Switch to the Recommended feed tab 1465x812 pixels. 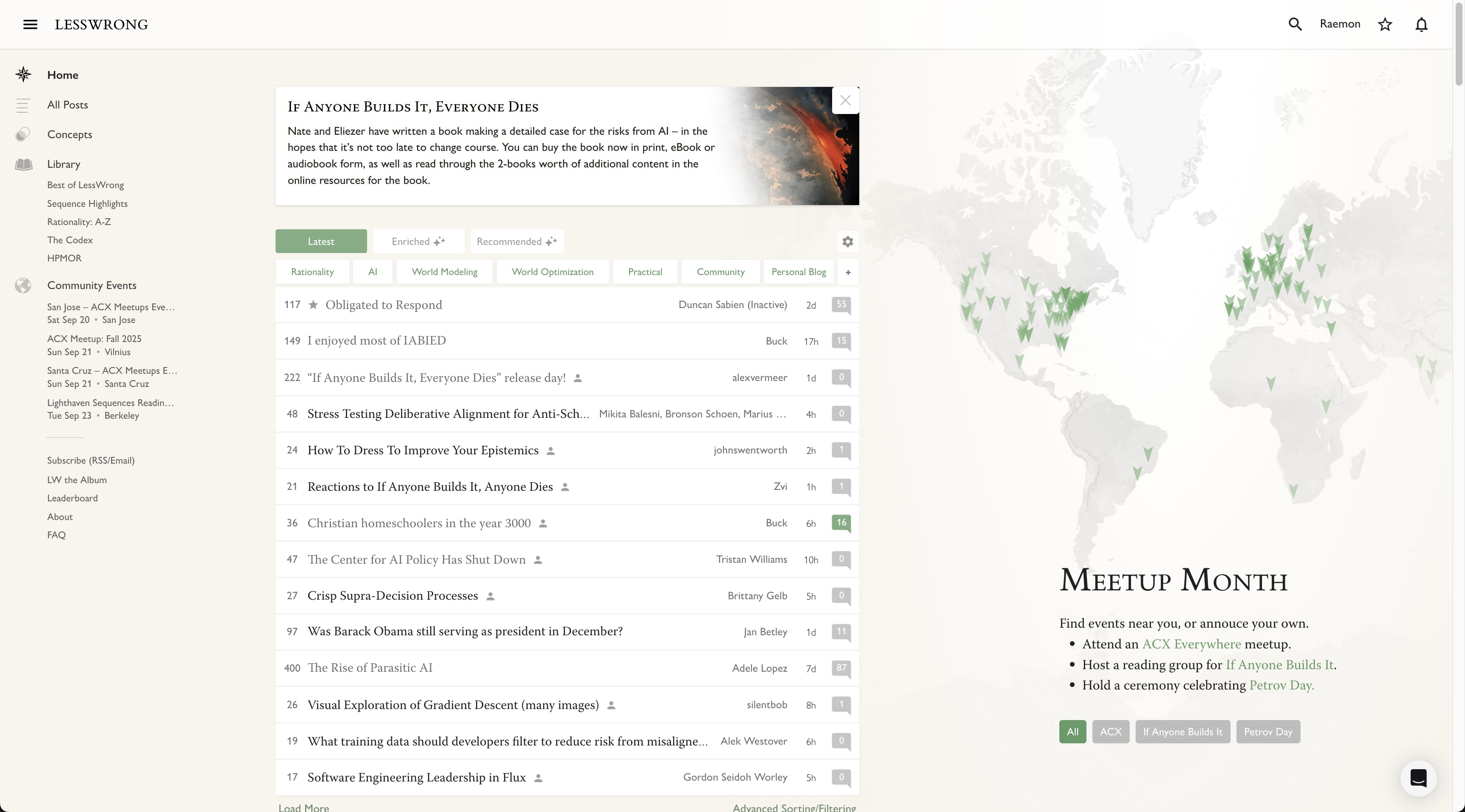(516, 242)
